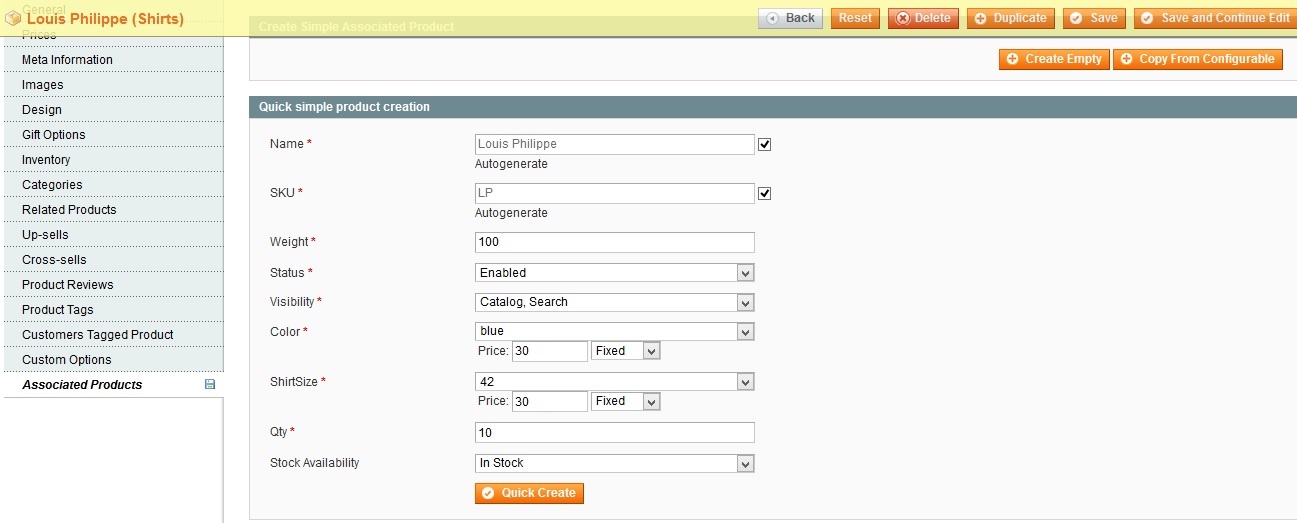Click the Qty input field
Viewport: 1297px width, 523px height.
click(x=614, y=432)
